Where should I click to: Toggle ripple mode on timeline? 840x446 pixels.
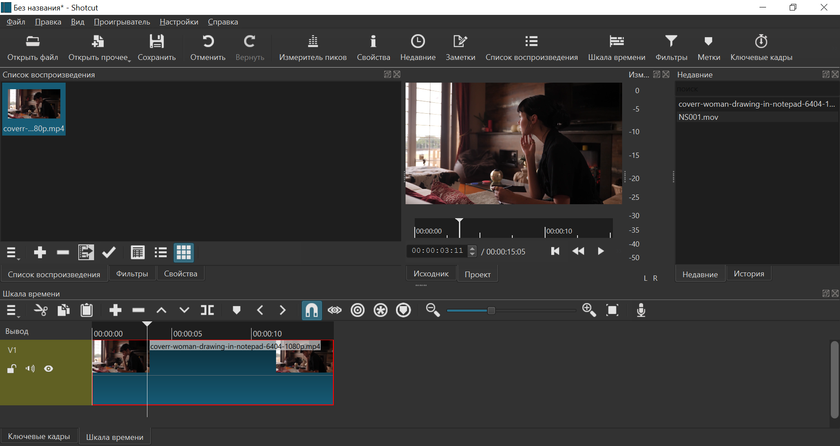click(x=357, y=310)
